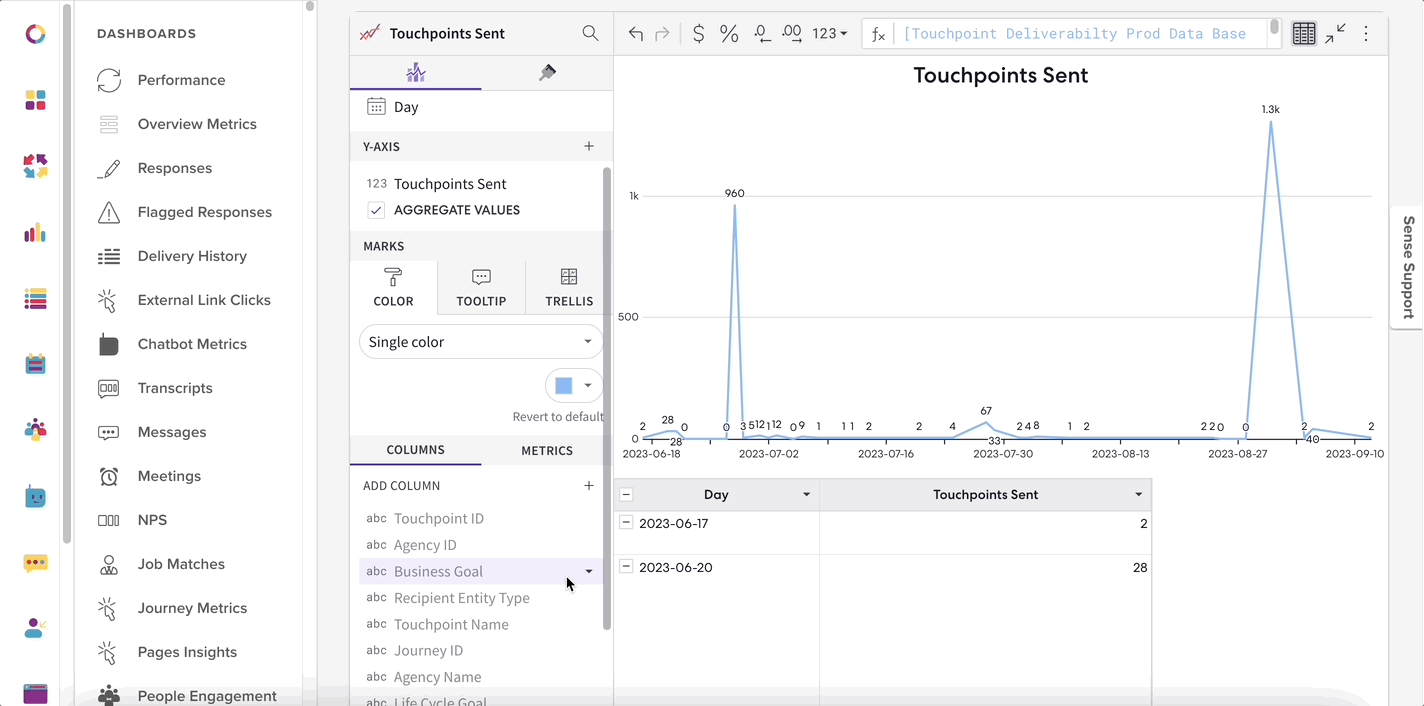This screenshot has height=706, width=1424.
Task: Click the bar chart analytics rail icon
Action: coord(35,233)
